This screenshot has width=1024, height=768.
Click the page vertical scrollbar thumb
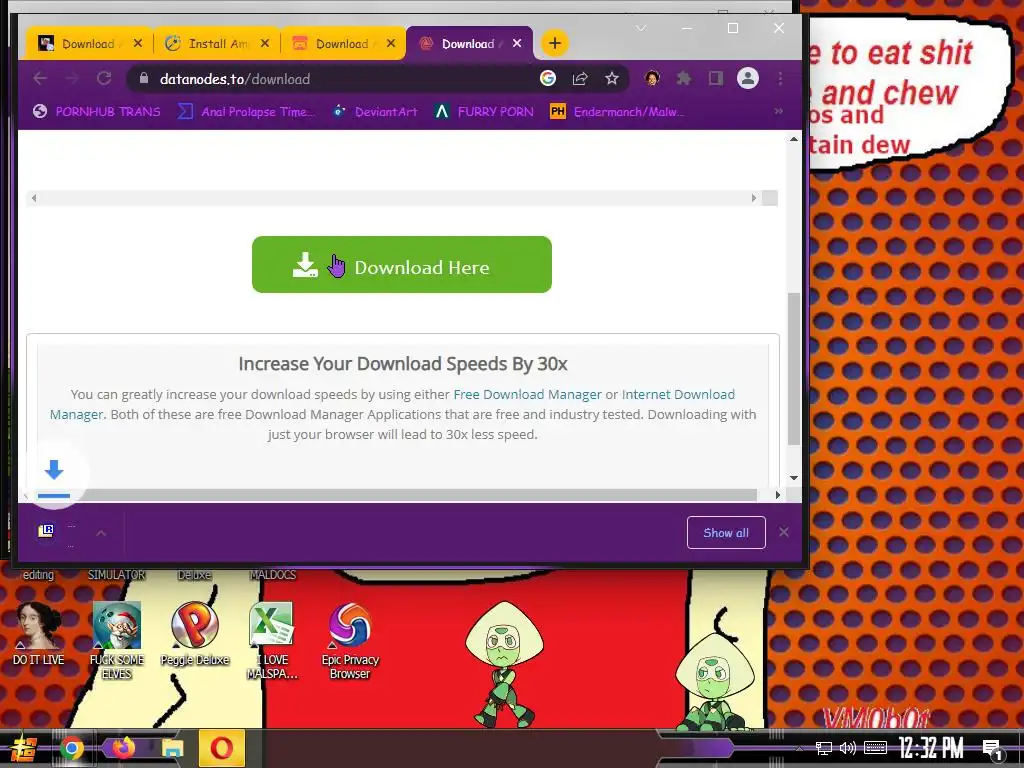[x=793, y=369]
